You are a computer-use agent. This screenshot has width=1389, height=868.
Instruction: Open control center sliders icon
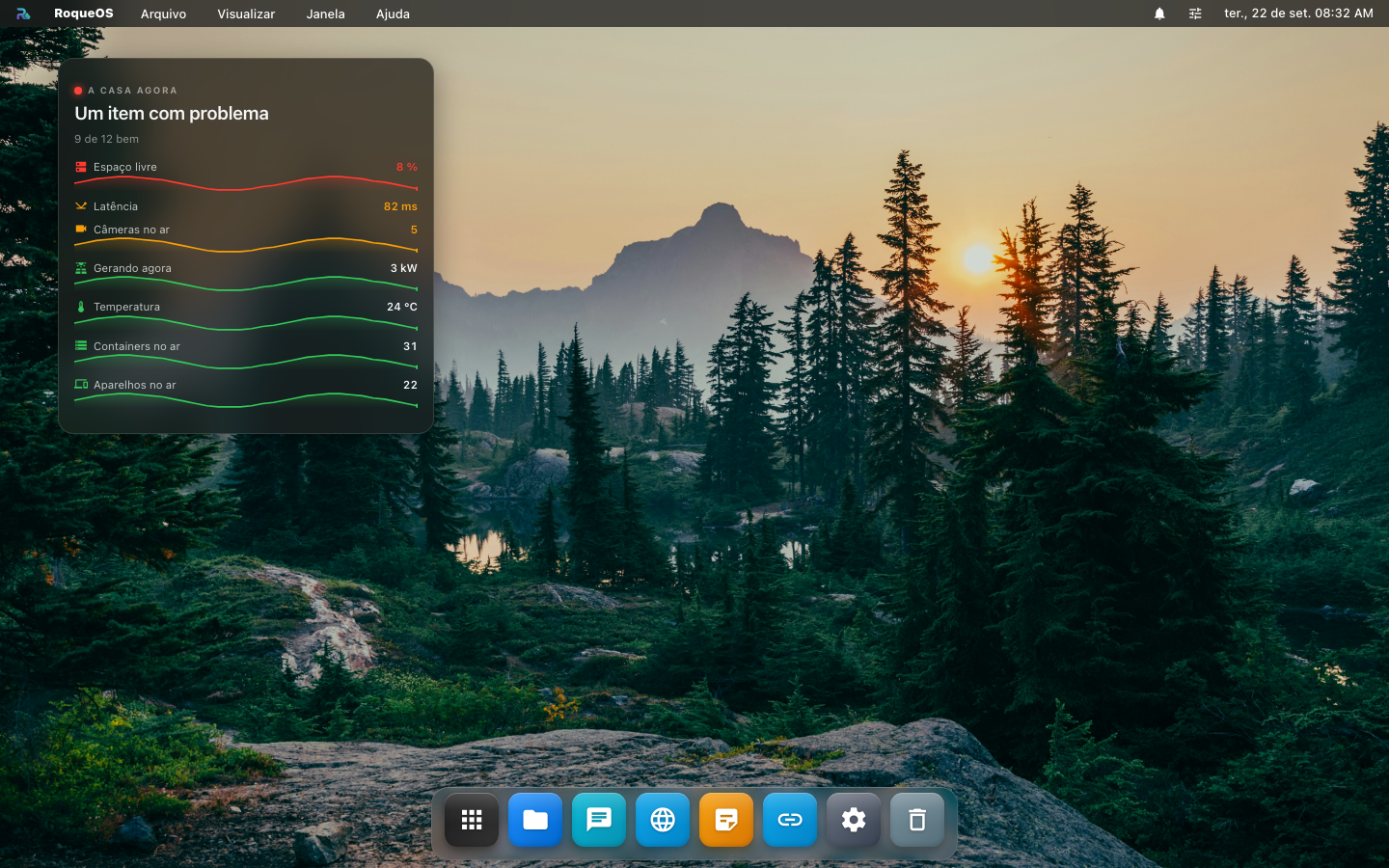1195,14
